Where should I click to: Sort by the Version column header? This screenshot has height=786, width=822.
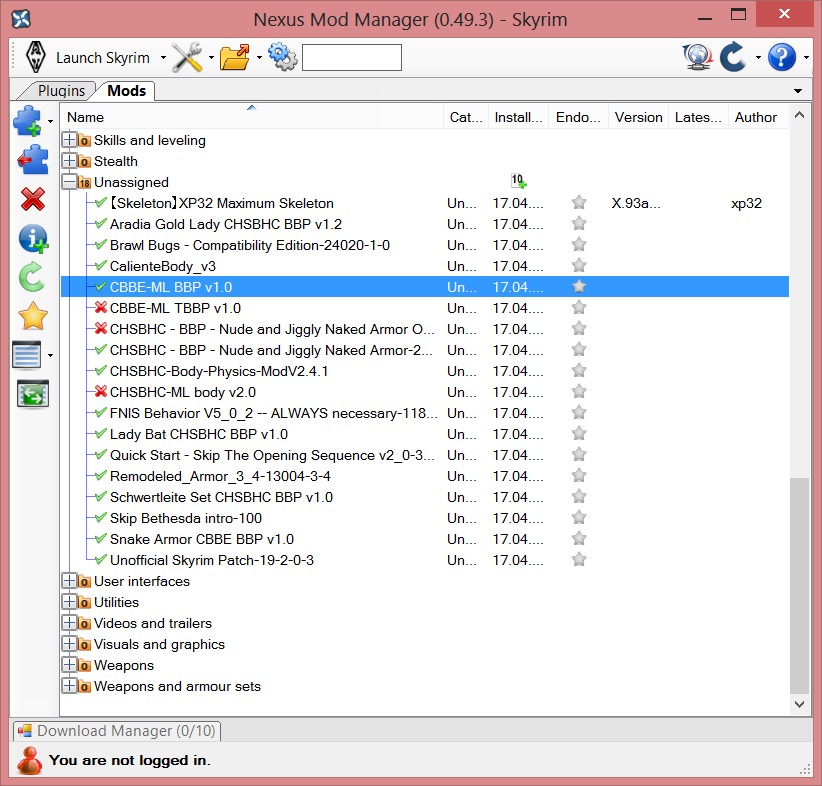638,117
